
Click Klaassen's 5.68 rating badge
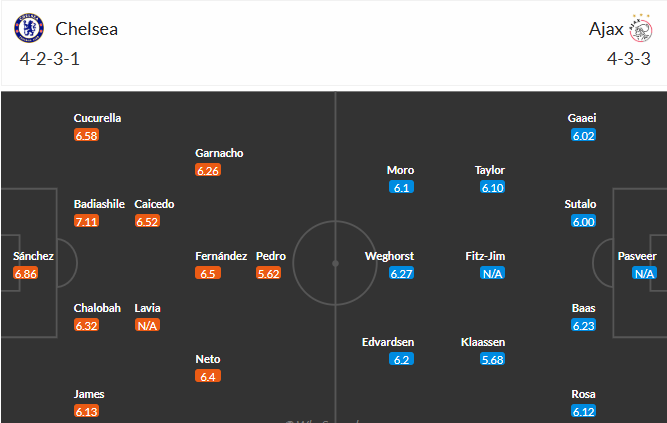click(x=490, y=359)
